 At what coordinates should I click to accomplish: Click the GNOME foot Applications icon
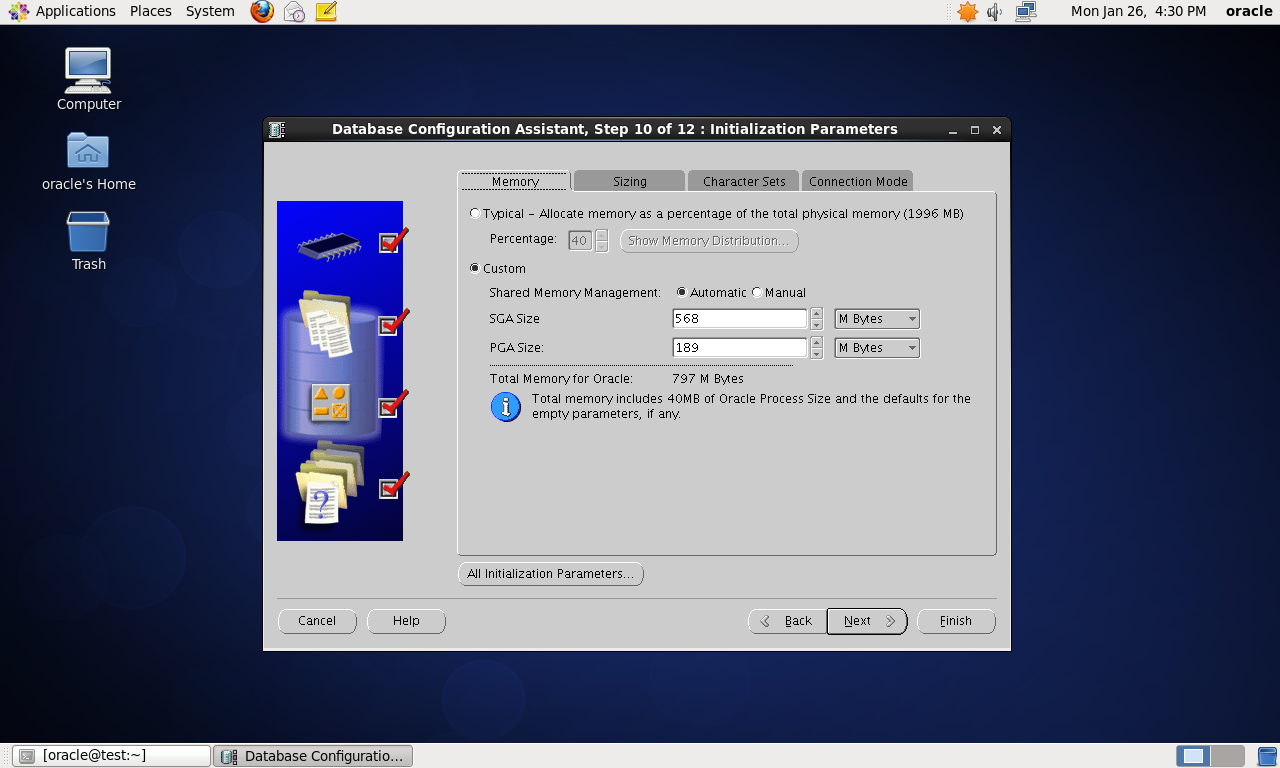(19, 12)
